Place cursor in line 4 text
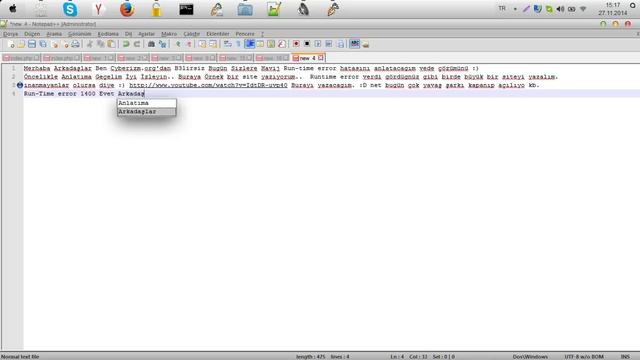 tap(84, 94)
